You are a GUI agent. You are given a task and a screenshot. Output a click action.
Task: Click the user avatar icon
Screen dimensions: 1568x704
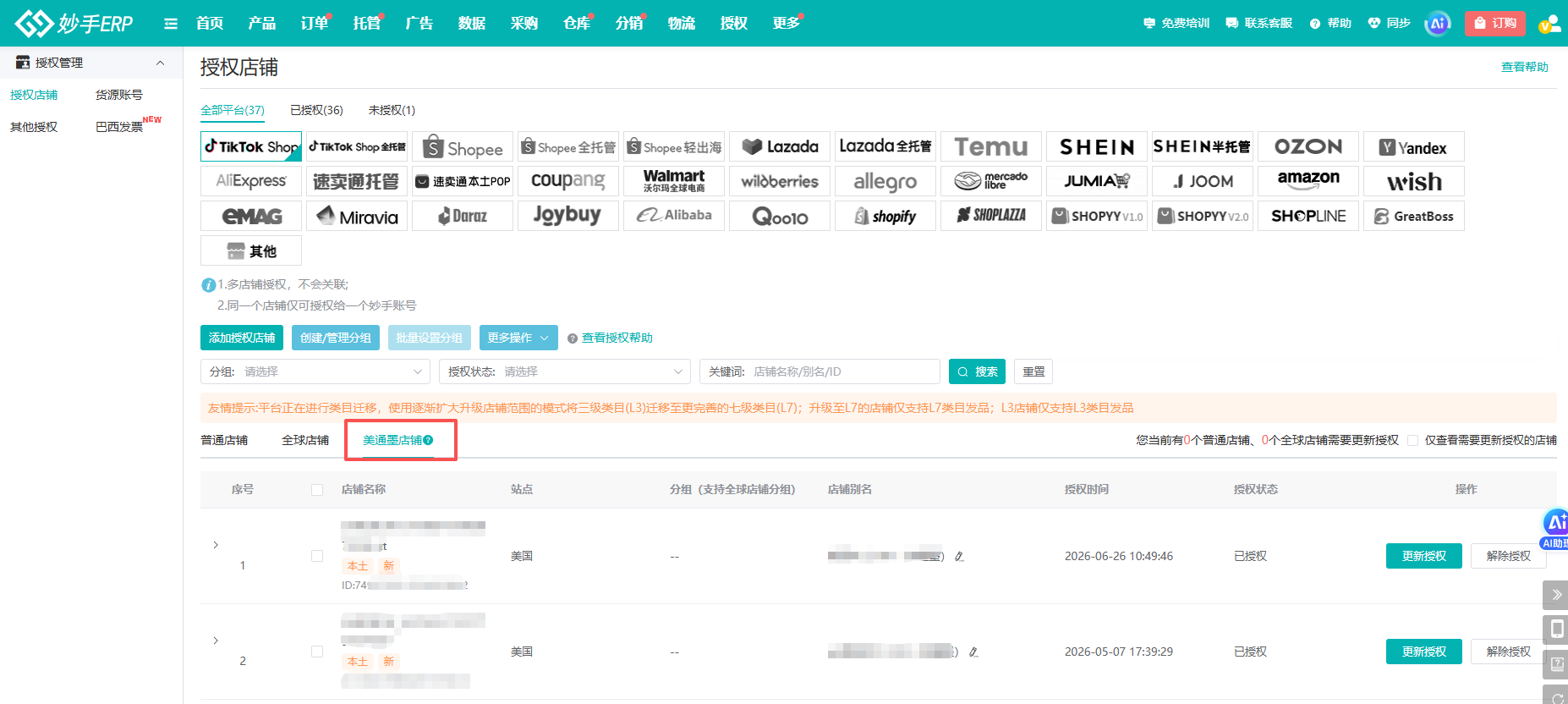point(1549,24)
